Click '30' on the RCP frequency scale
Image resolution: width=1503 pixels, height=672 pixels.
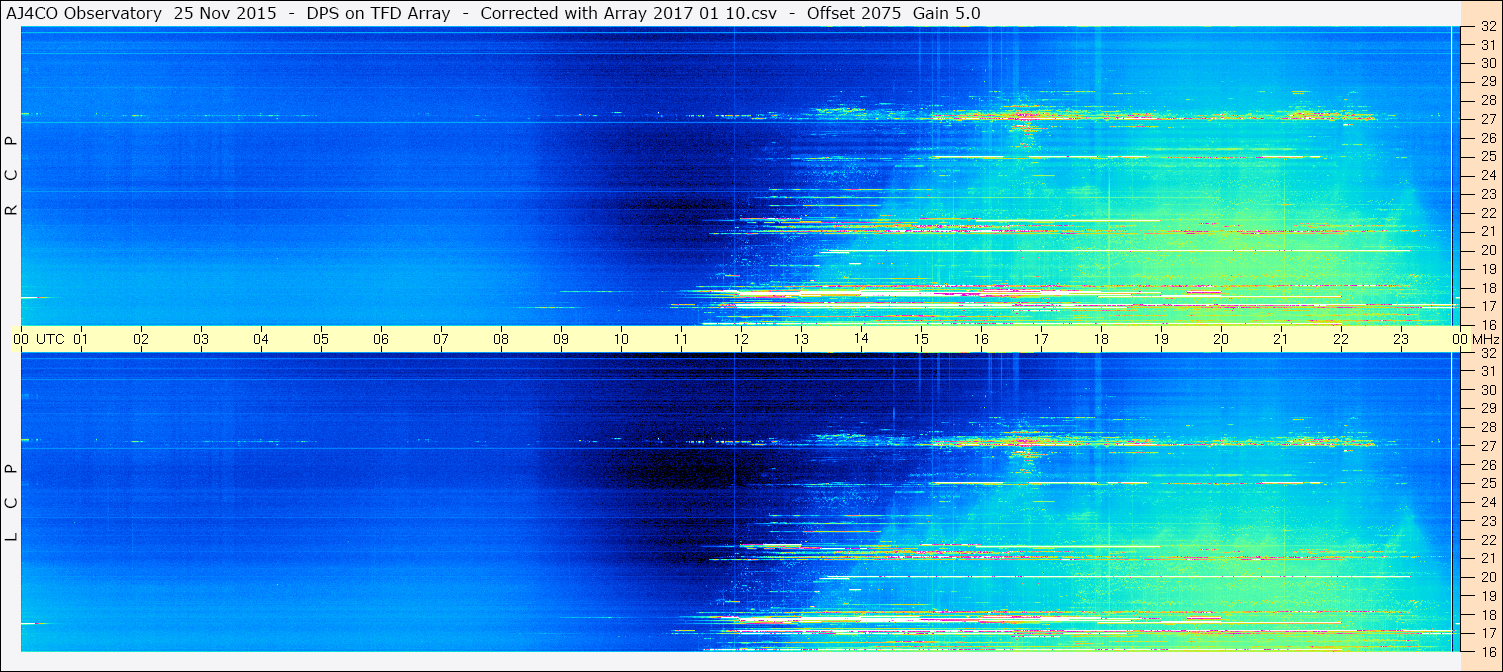[1487, 63]
